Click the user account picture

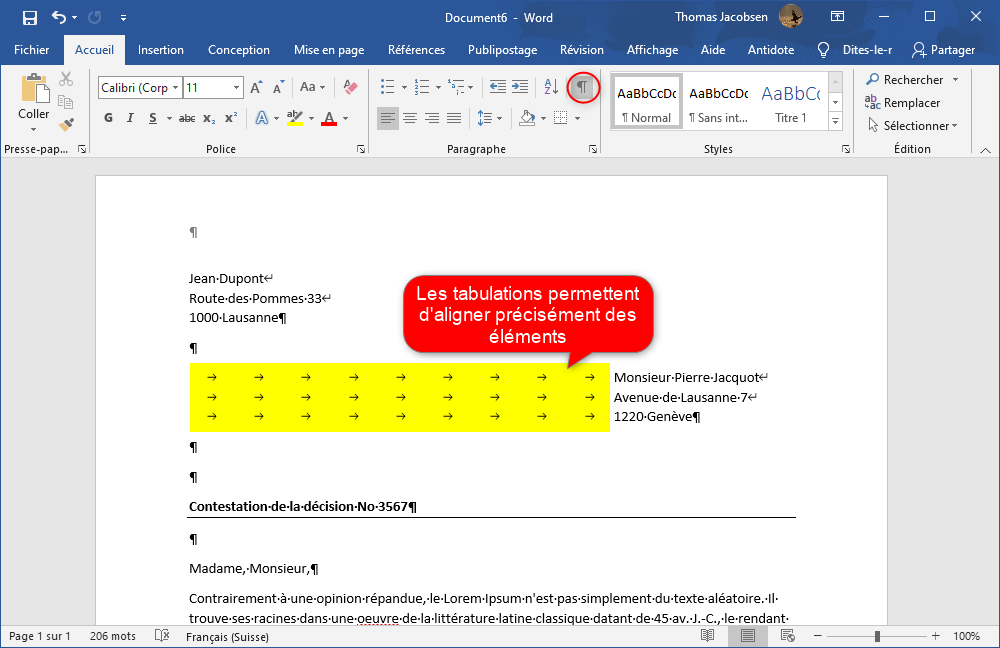791,17
